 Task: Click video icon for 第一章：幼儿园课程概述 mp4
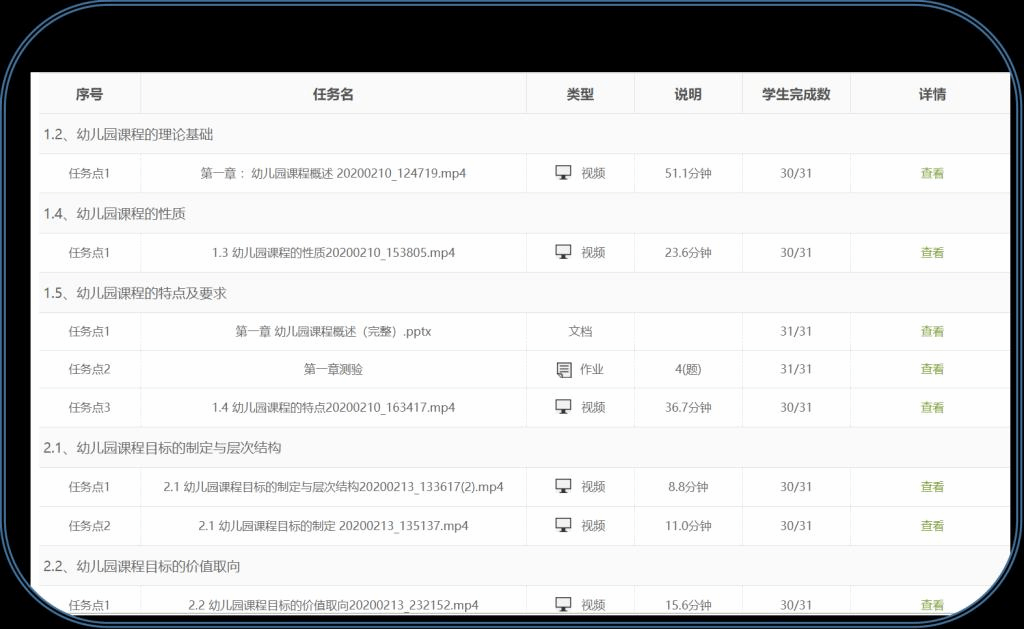click(x=563, y=173)
